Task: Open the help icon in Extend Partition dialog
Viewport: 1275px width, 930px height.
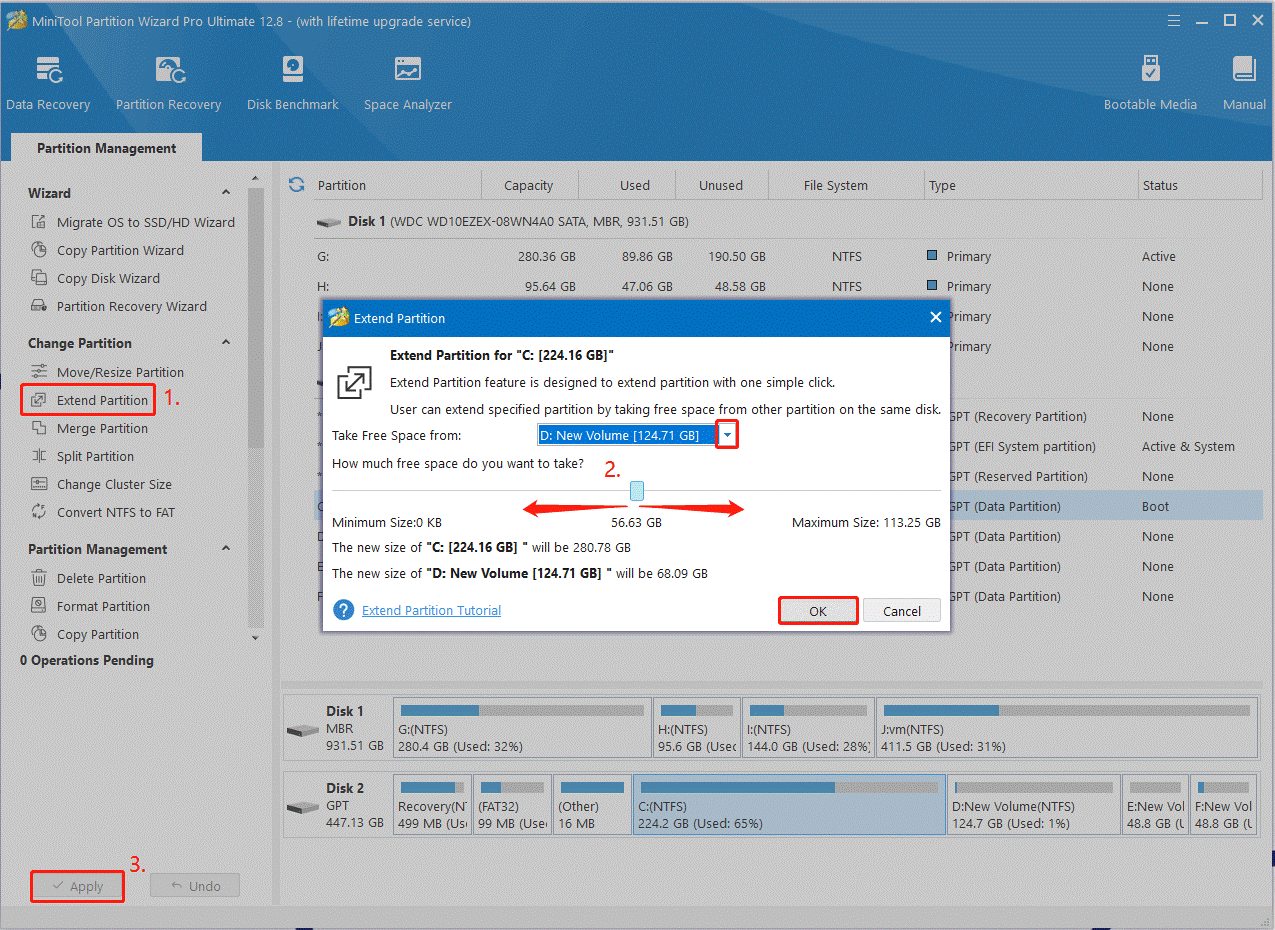Action: (x=343, y=609)
